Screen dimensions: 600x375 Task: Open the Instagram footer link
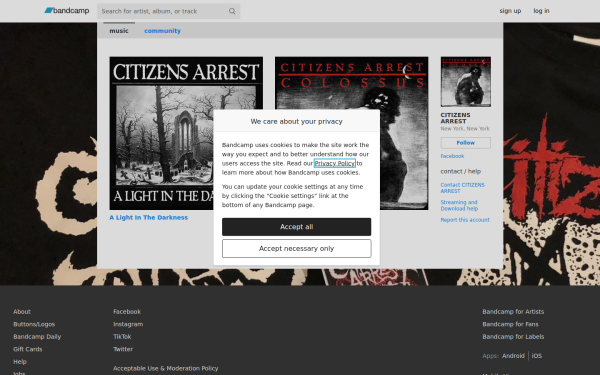(128, 324)
